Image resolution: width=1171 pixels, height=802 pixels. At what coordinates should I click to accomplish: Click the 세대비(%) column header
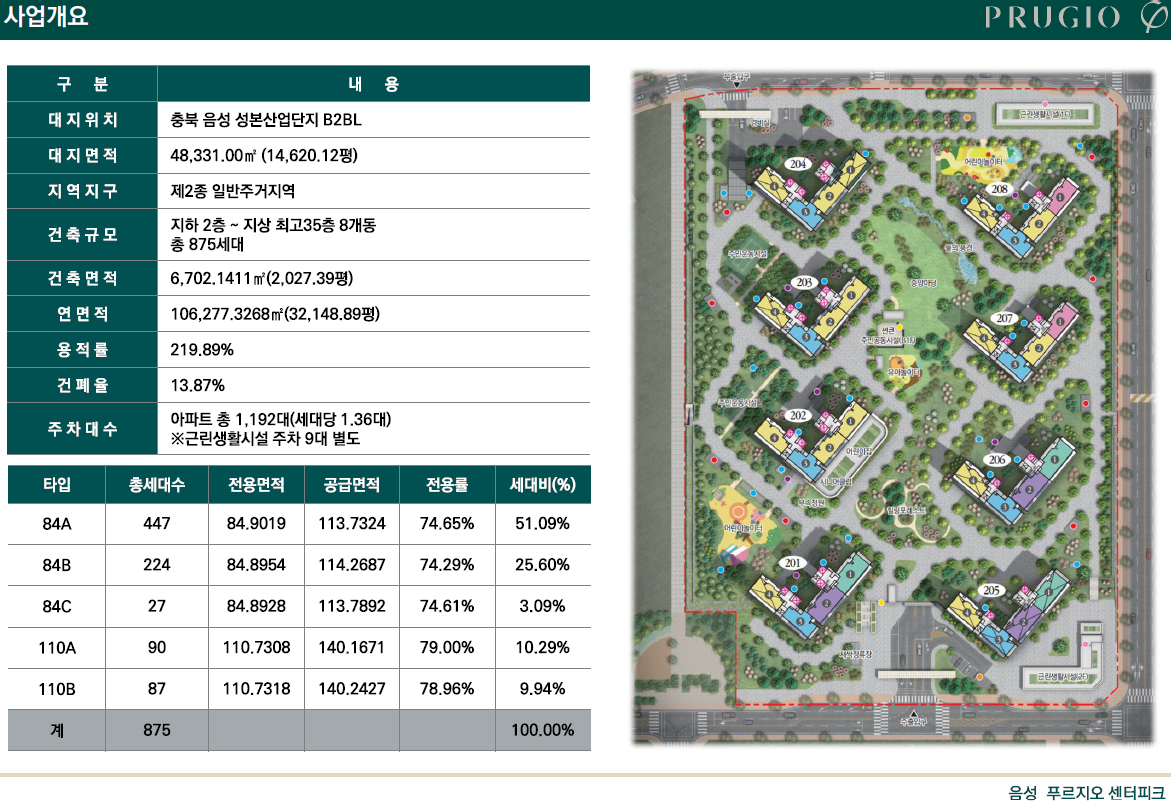[x=543, y=485]
